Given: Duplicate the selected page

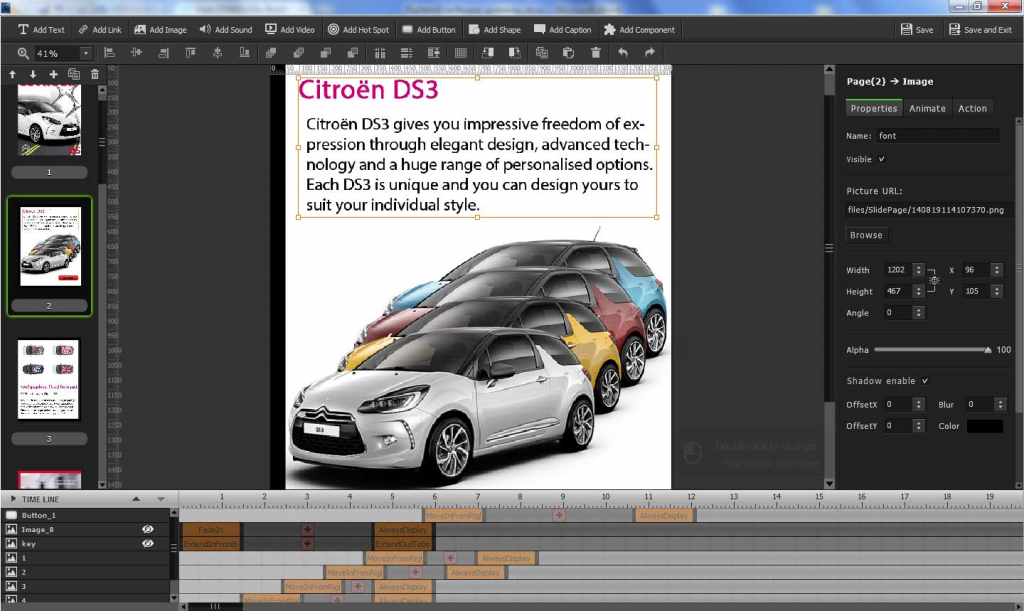Looking at the screenshot, I should 74,74.
